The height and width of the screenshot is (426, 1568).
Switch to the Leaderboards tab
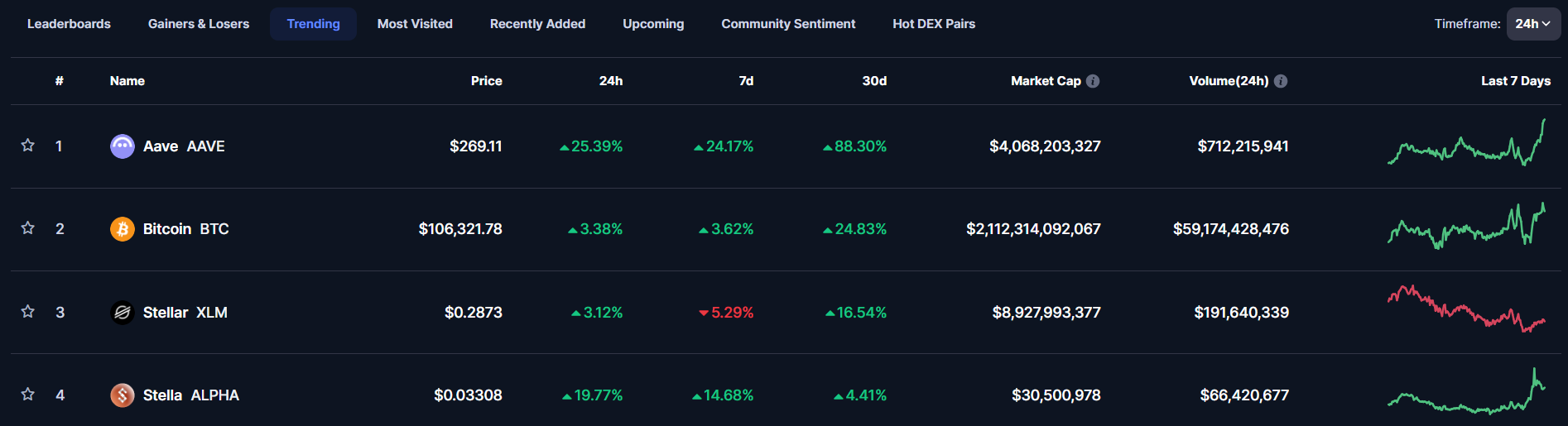click(x=69, y=24)
